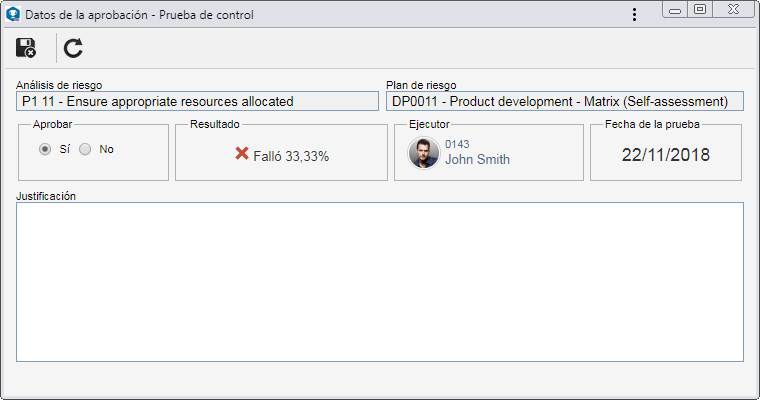Maximize the approval data window
Screen dimensions: 760x400
point(700,10)
